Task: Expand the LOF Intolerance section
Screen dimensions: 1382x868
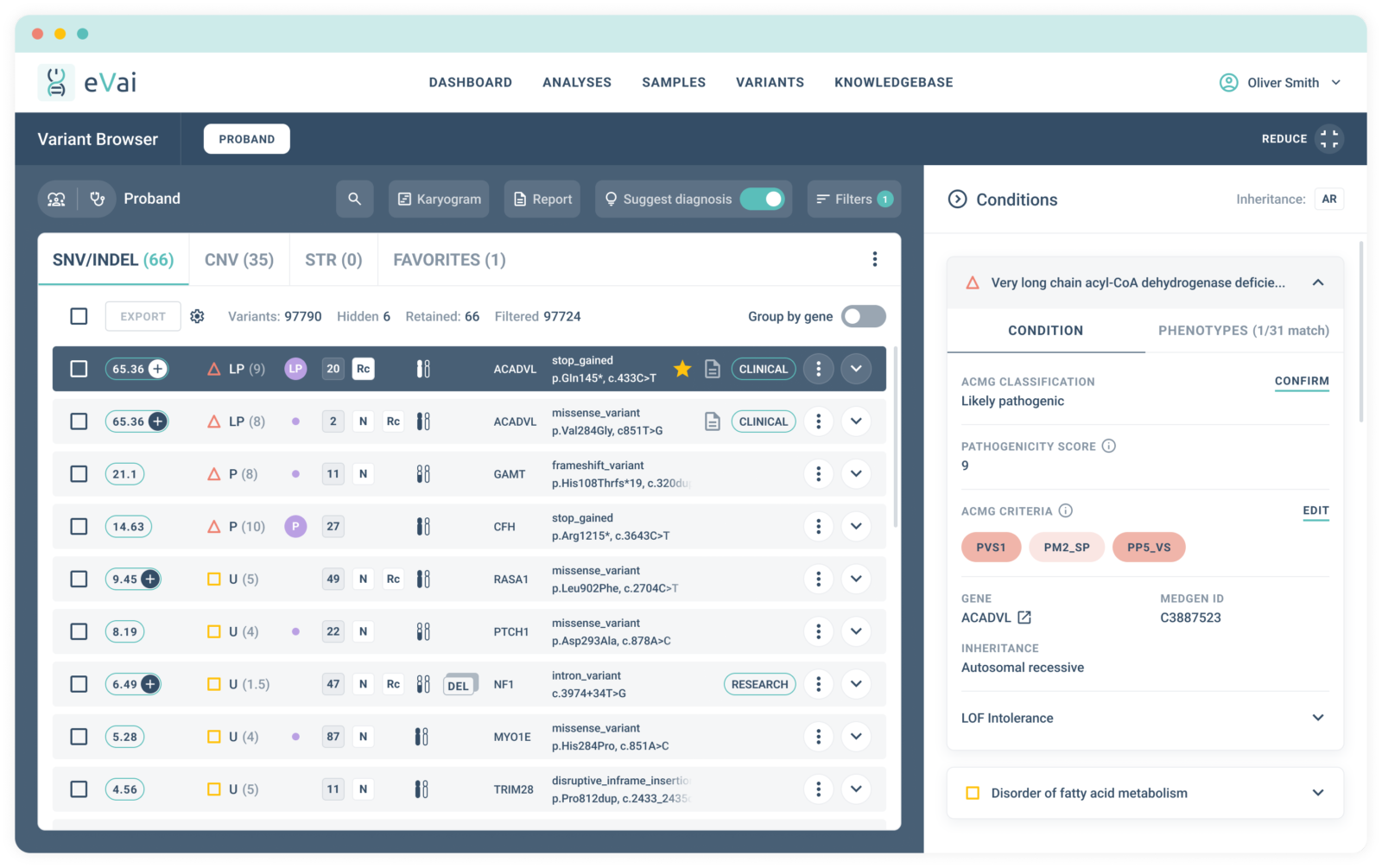Action: (x=1318, y=718)
